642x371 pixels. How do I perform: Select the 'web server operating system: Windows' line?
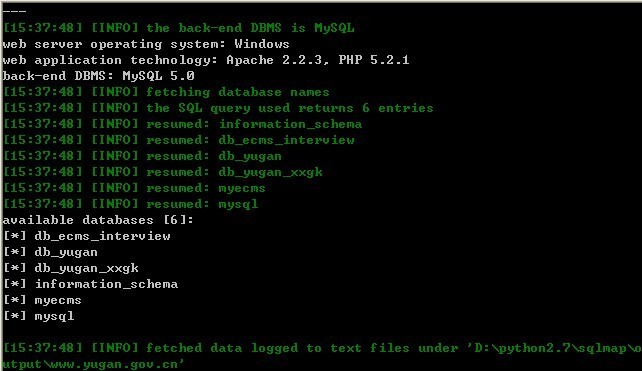point(146,44)
